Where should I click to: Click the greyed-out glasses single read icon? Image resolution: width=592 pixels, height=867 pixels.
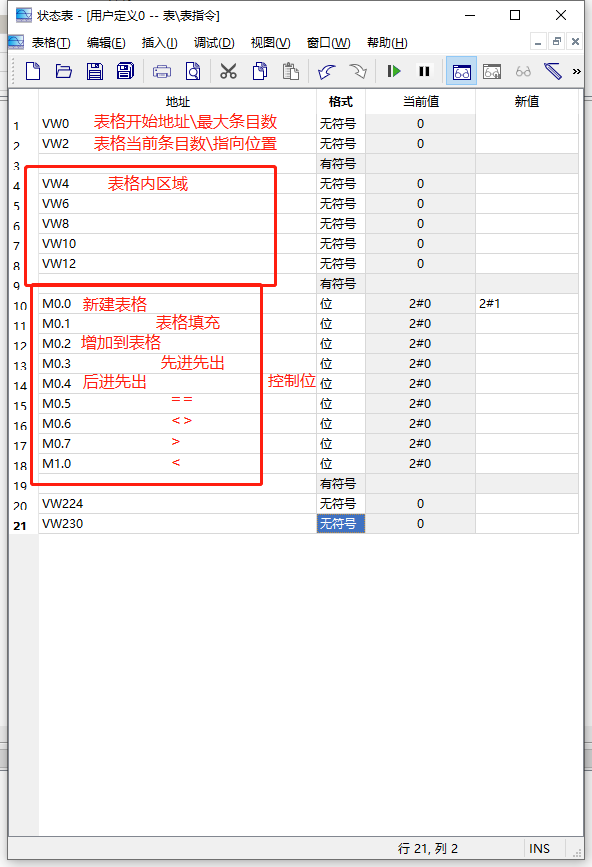[523, 71]
